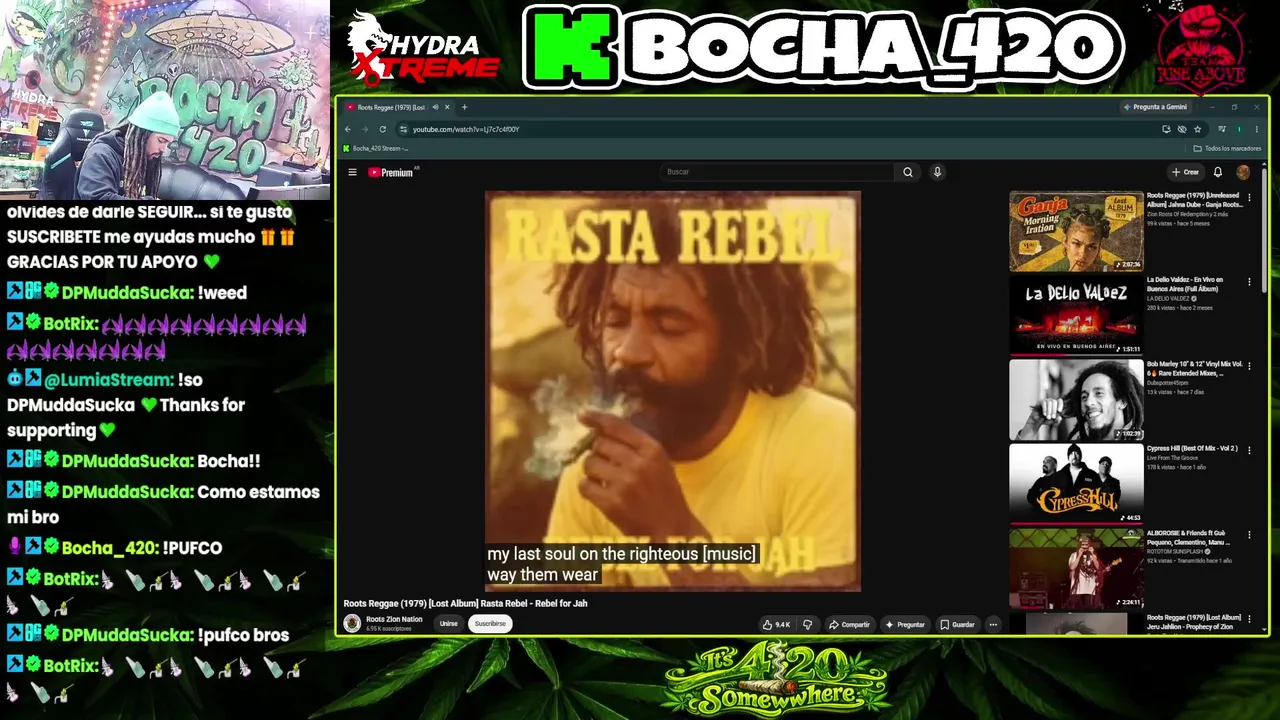This screenshot has width=1280, height=720.
Task: Click video title Rasta Rebel - Rebel for Jah
Action: (x=465, y=603)
